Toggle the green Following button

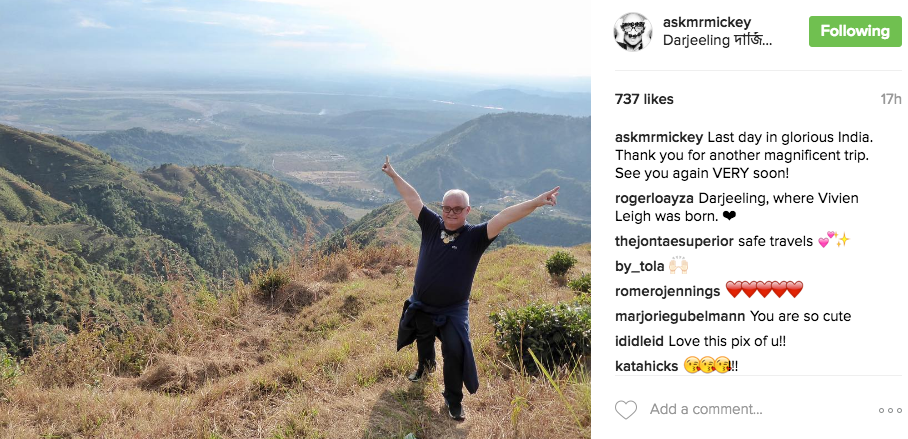click(x=855, y=31)
